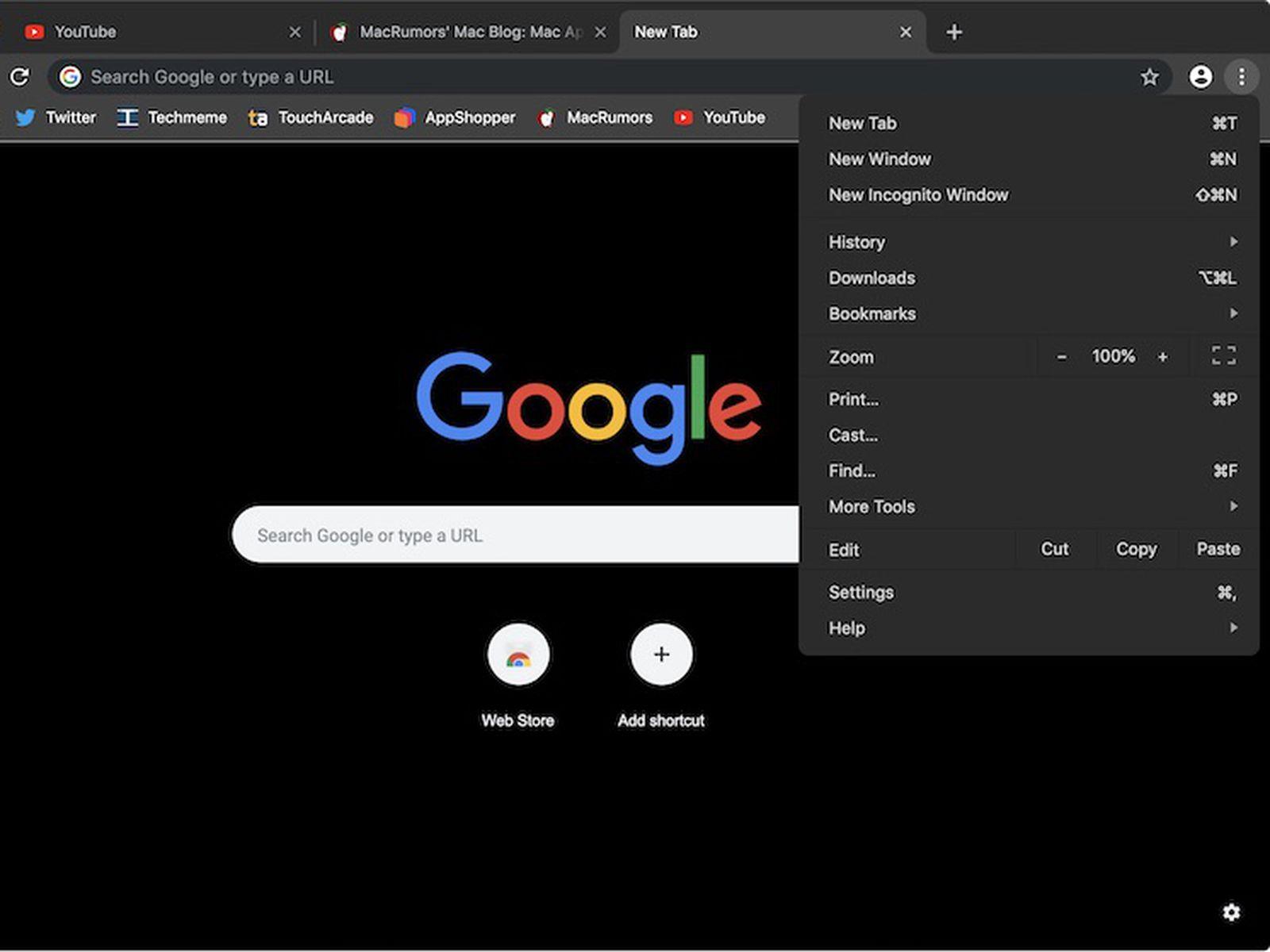Screen dimensions: 1270x952
Task: Open Downloads from the menu
Action: pyautogui.click(x=1029, y=278)
